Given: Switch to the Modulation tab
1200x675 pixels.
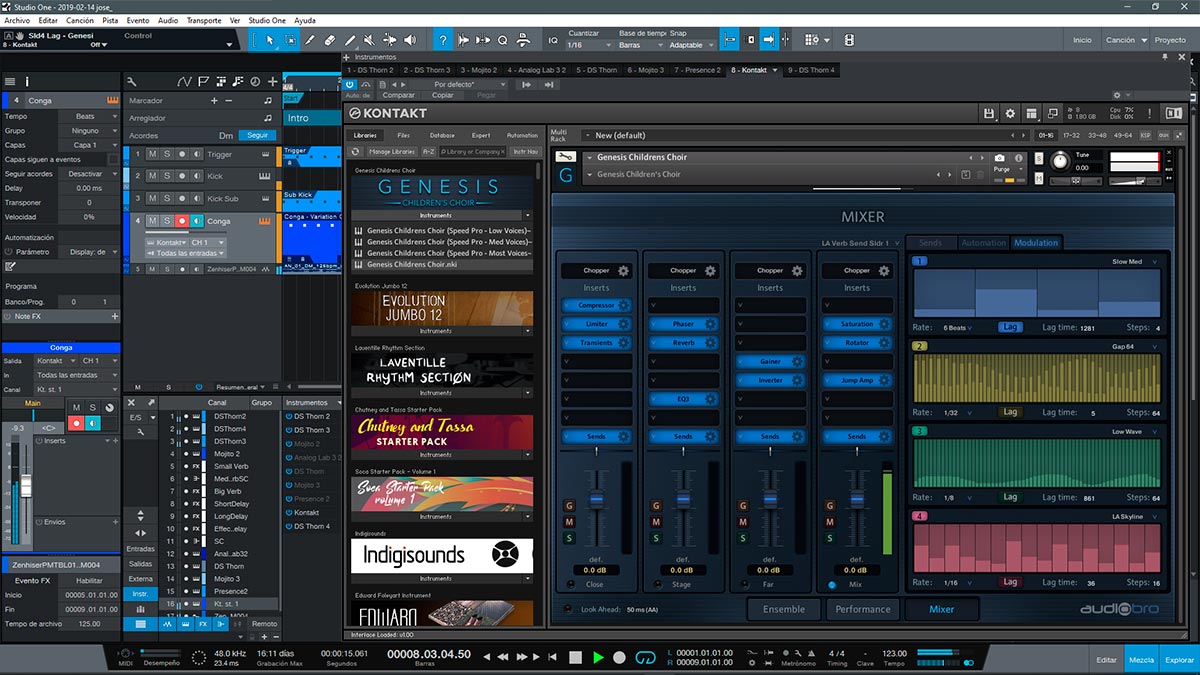Looking at the screenshot, I should pos(1036,243).
